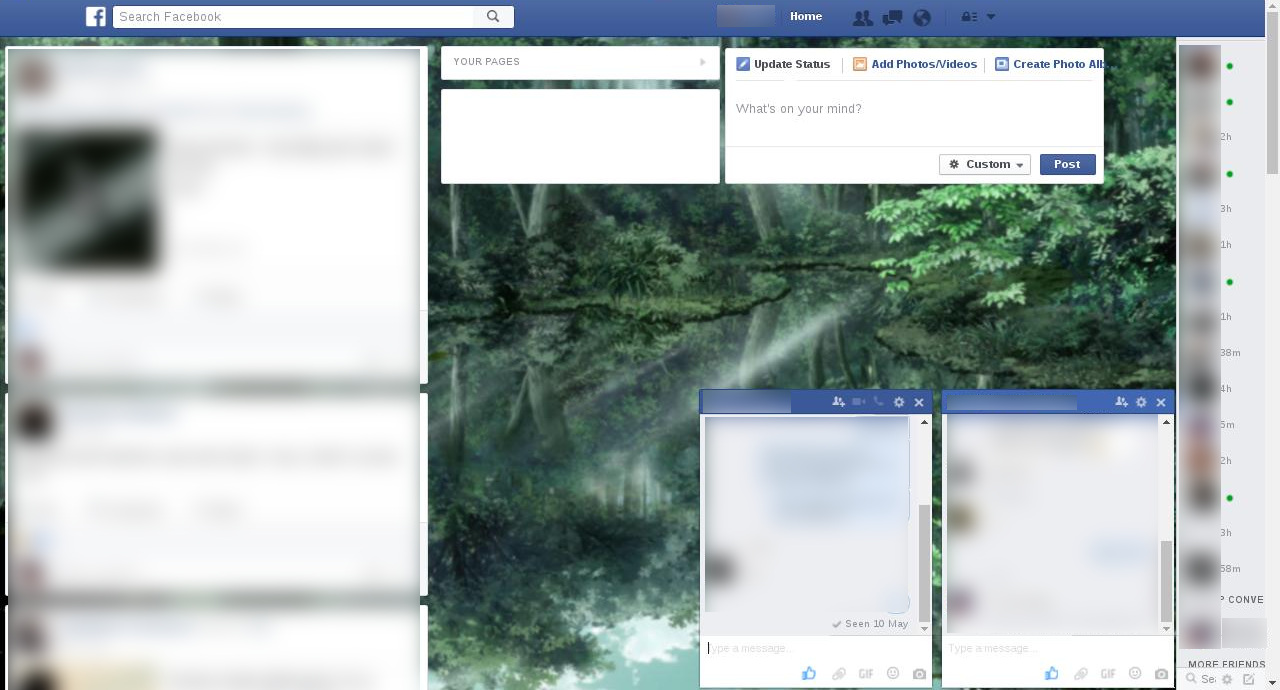The width and height of the screenshot is (1280, 690).
Task: Open the chat contact showing 58m
Action: [x=1221, y=569]
